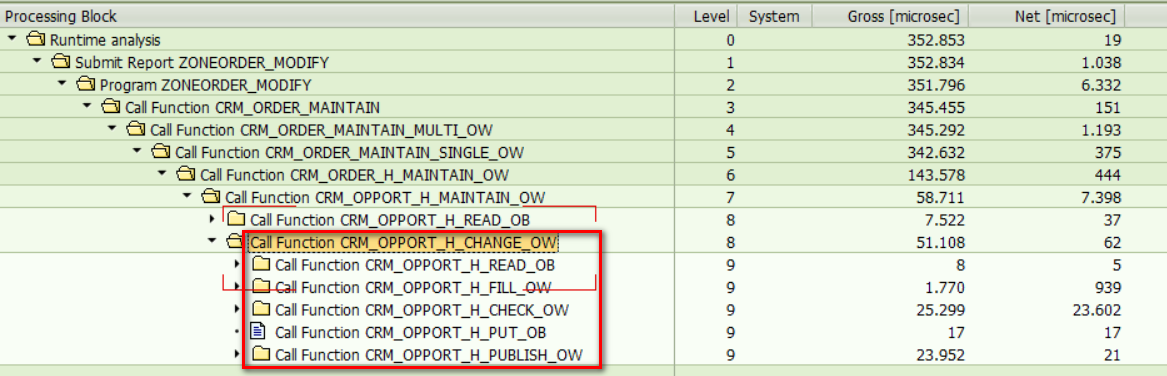
Task: Click net value 939
Action: (1109, 287)
